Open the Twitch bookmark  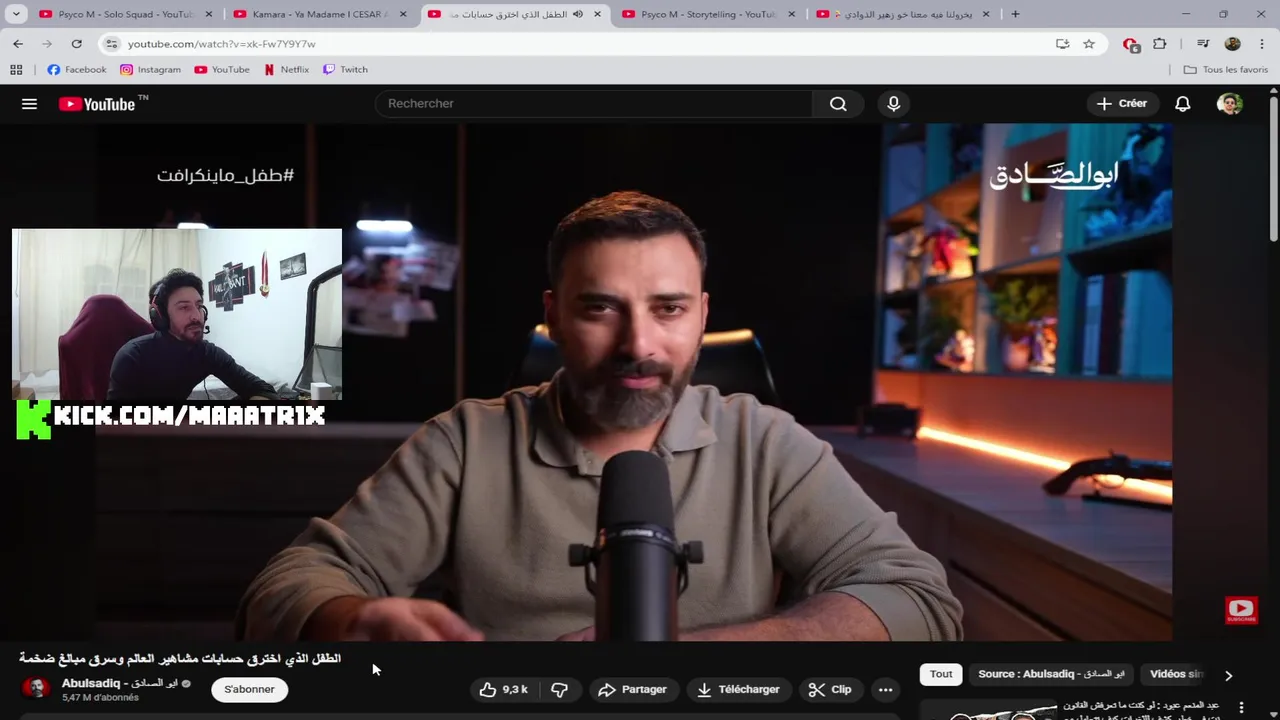345,70
